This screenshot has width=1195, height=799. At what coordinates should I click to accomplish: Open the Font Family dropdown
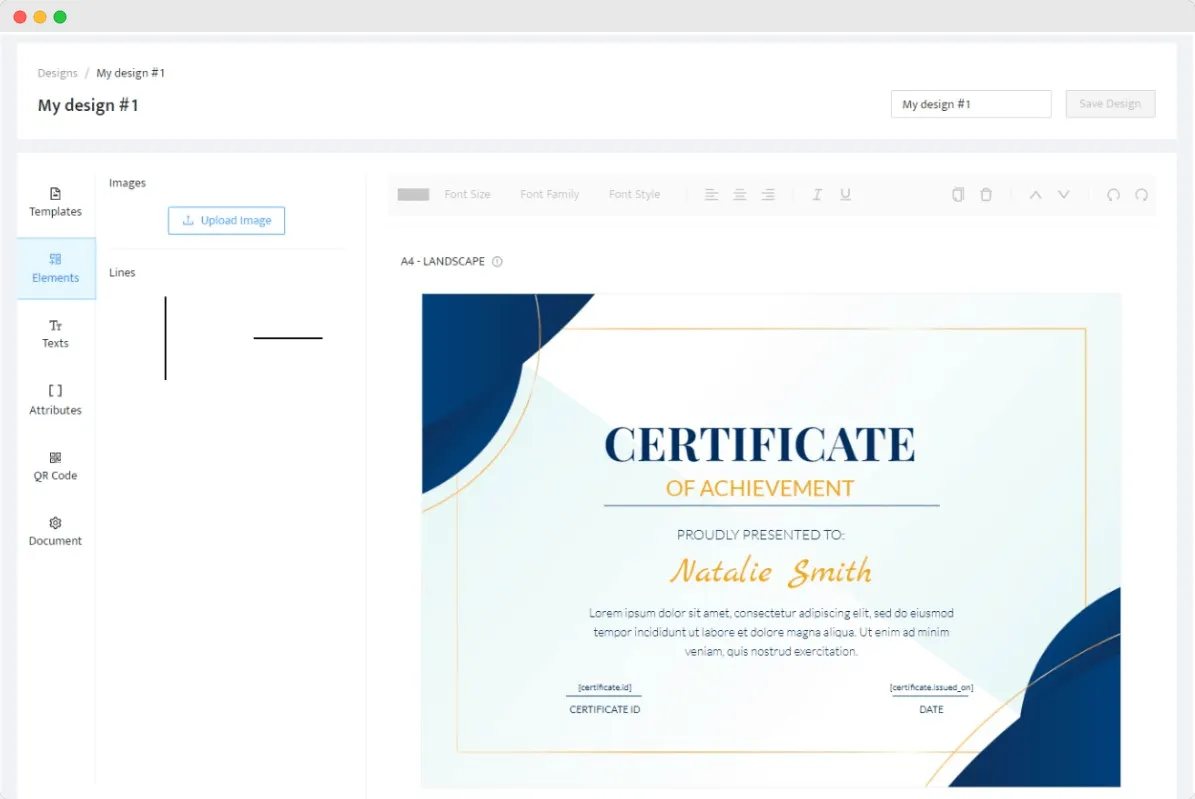coord(549,194)
